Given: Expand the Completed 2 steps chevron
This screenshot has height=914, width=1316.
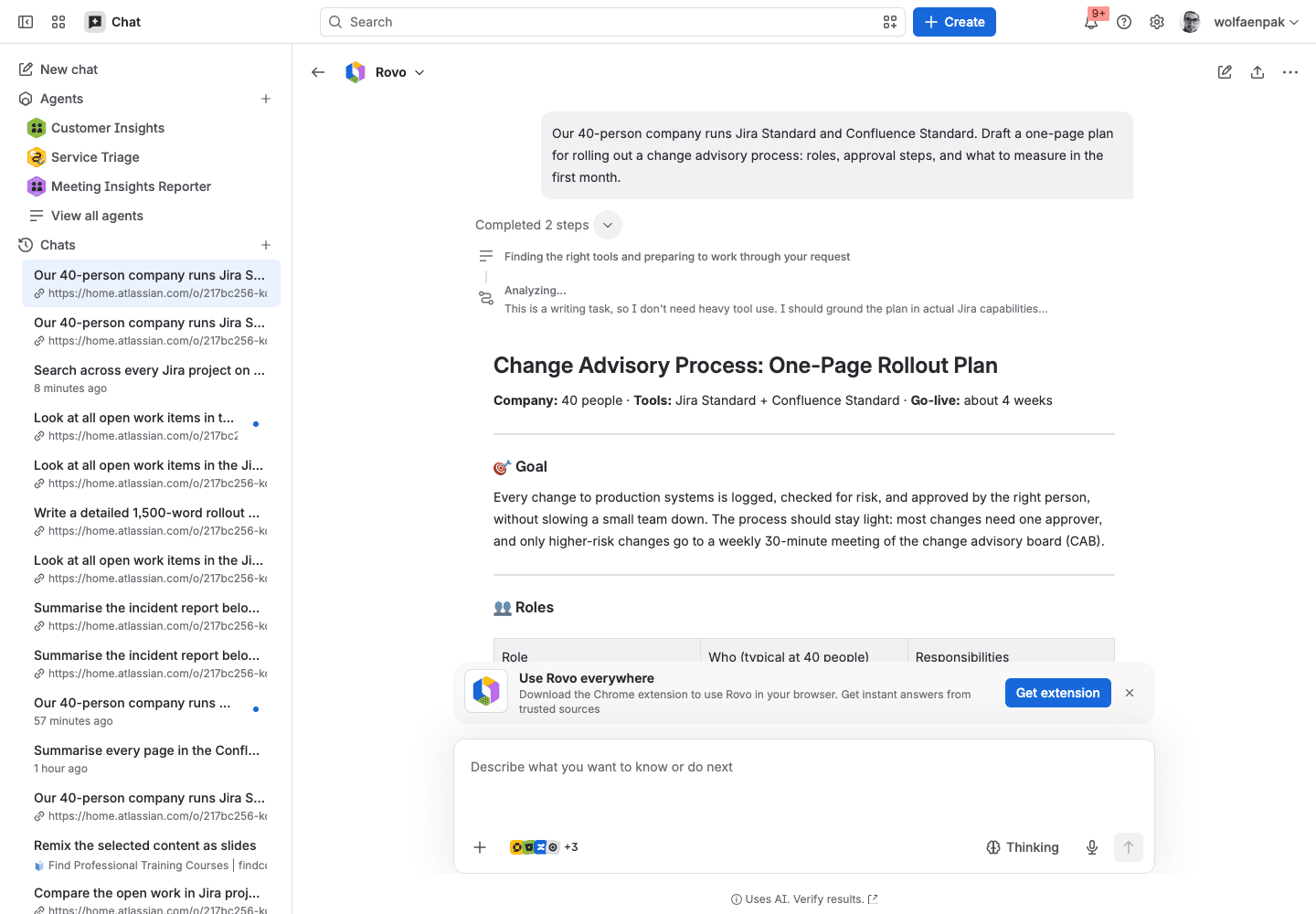Looking at the screenshot, I should (x=608, y=225).
